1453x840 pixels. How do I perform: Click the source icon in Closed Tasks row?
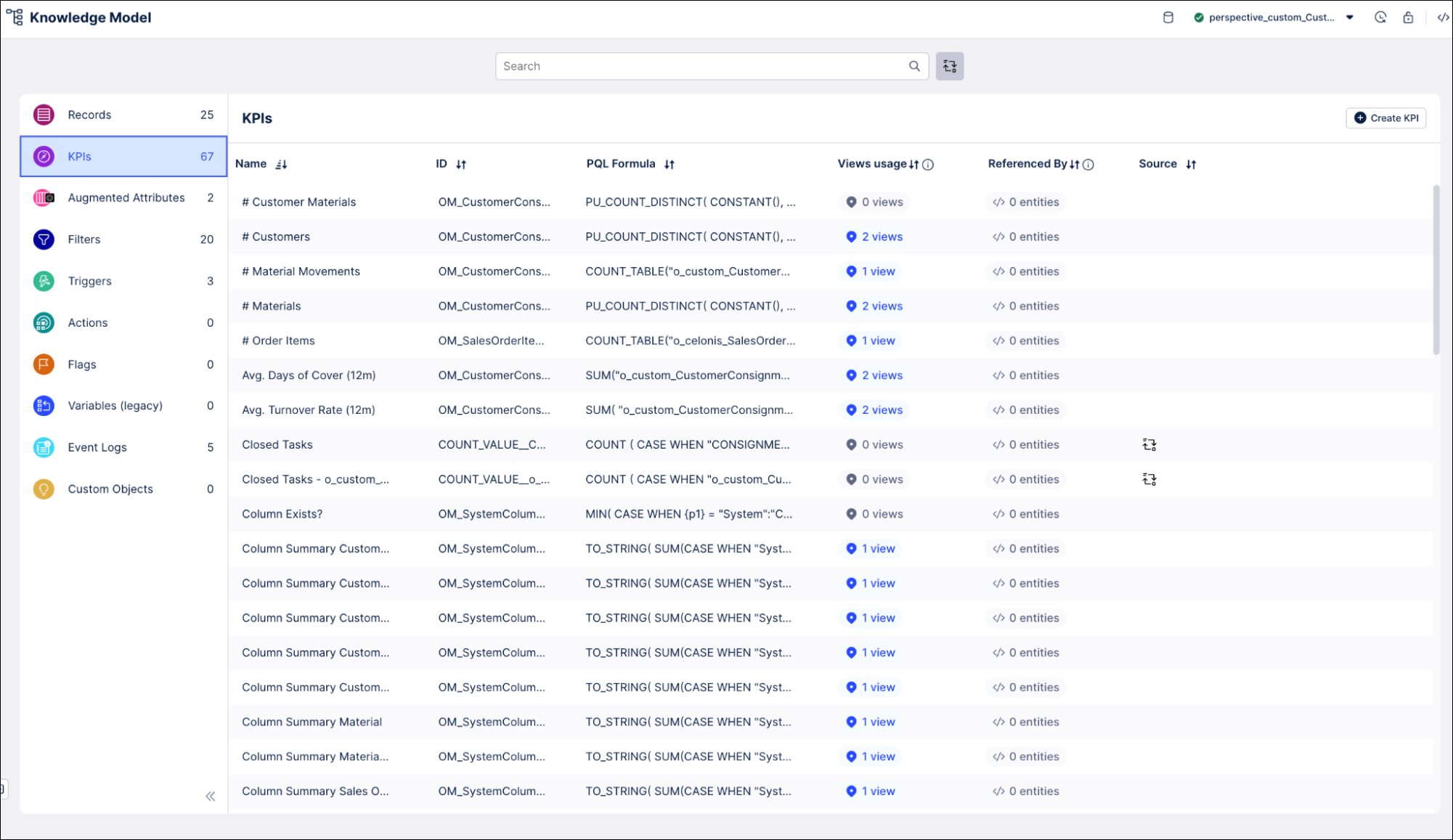click(1149, 445)
